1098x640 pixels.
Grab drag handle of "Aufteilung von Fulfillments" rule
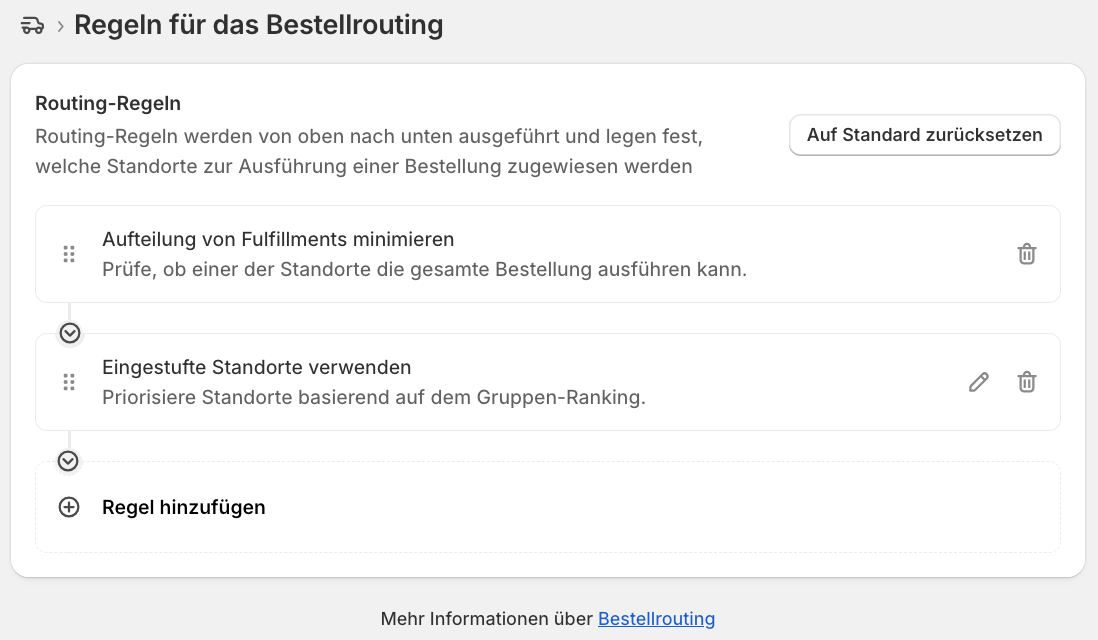69,254
